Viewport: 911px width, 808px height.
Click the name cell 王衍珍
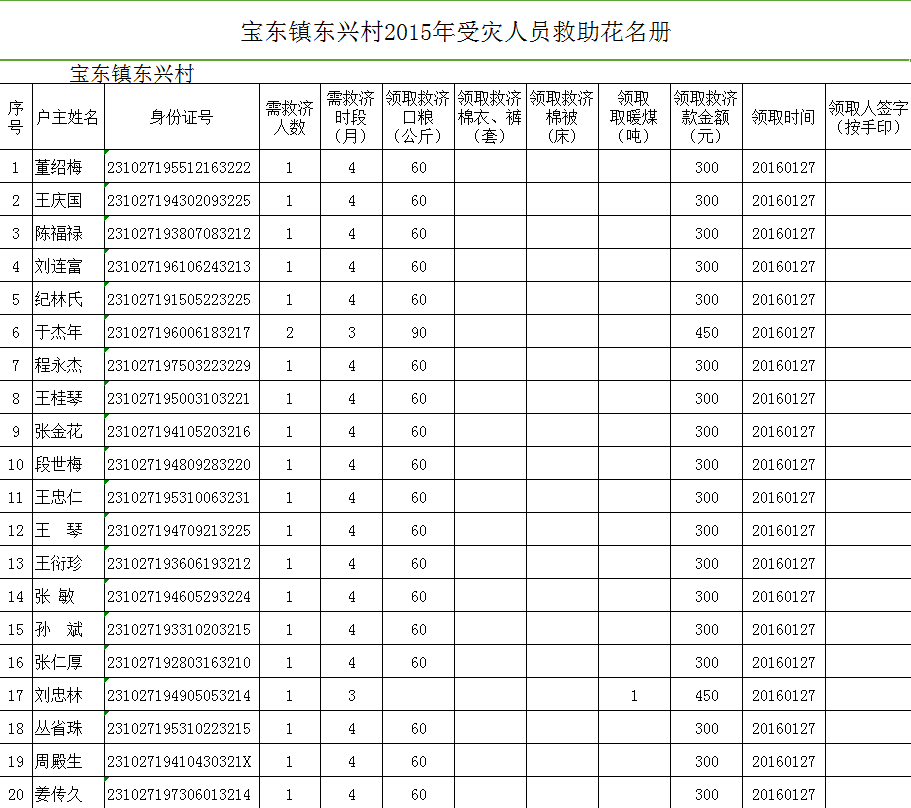(x=69, y=563)
